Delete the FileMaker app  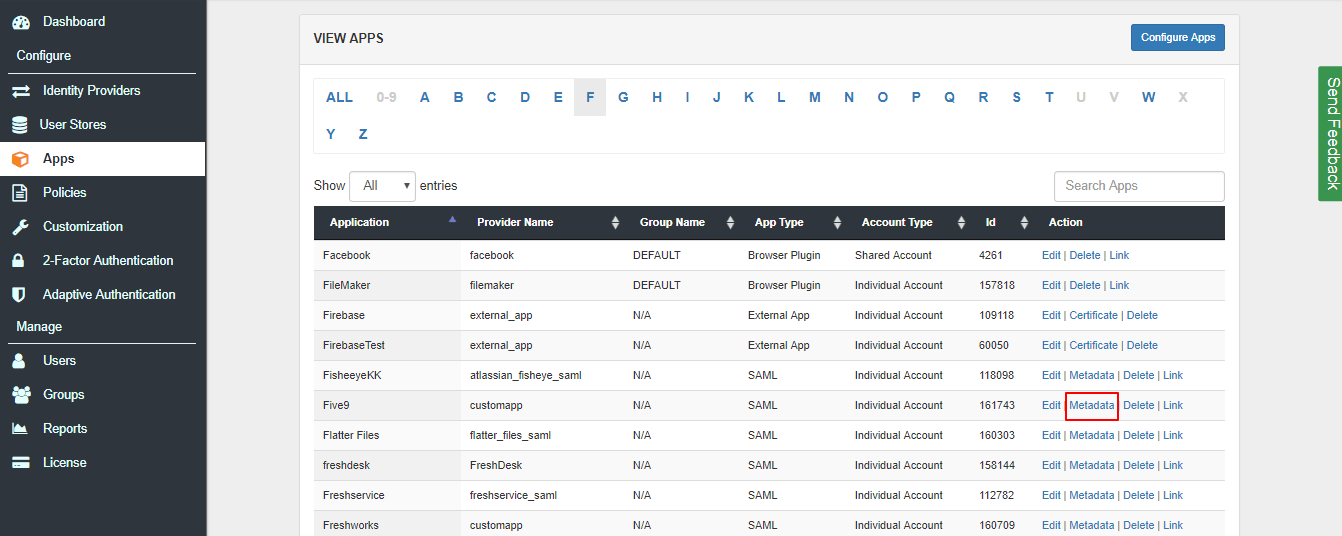pos(1085,285)
